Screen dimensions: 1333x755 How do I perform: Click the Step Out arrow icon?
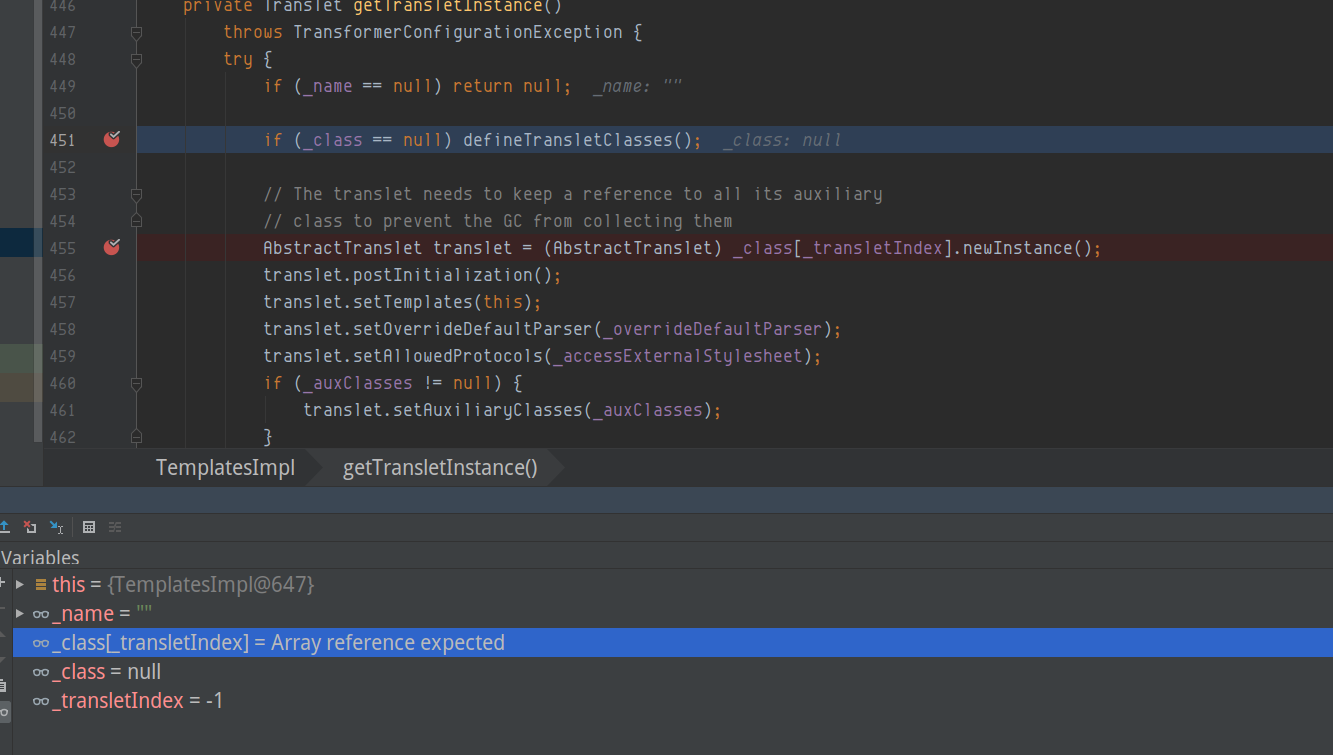point(5,527)
